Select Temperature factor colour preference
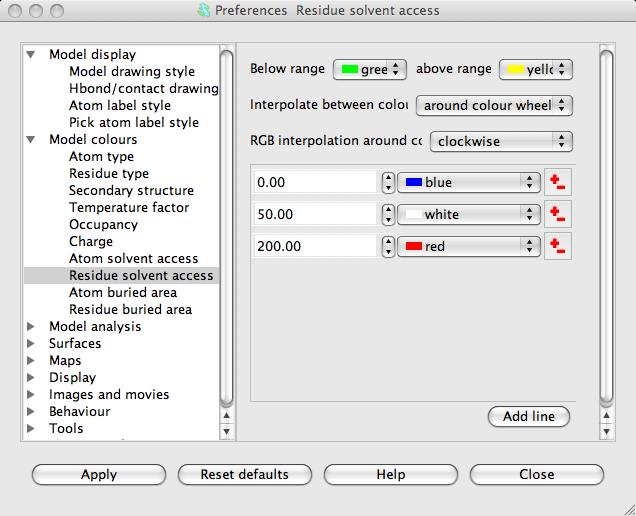The height and width of the screenshot is (516, 636). (129, 208)
